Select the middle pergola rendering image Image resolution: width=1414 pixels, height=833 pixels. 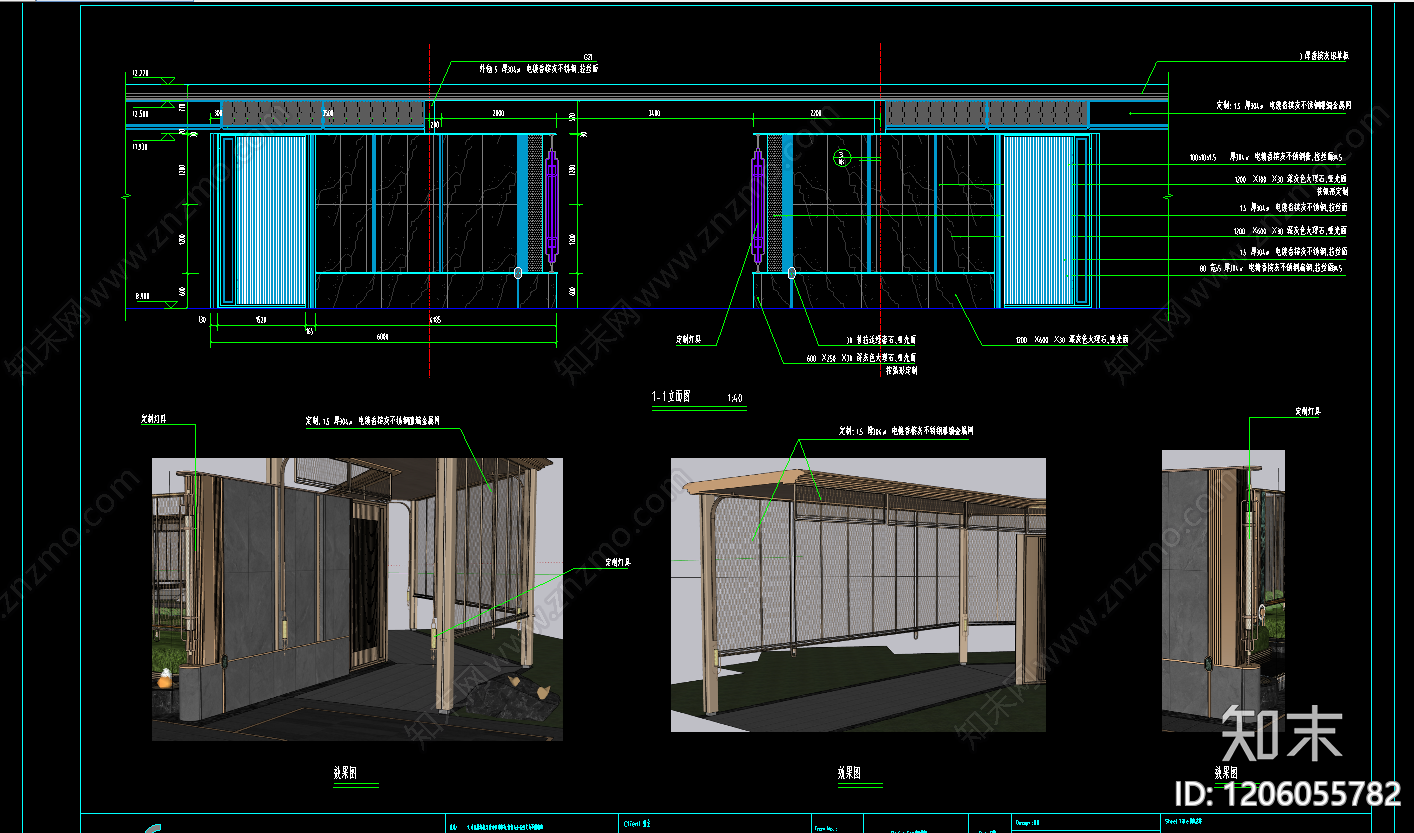858,595
